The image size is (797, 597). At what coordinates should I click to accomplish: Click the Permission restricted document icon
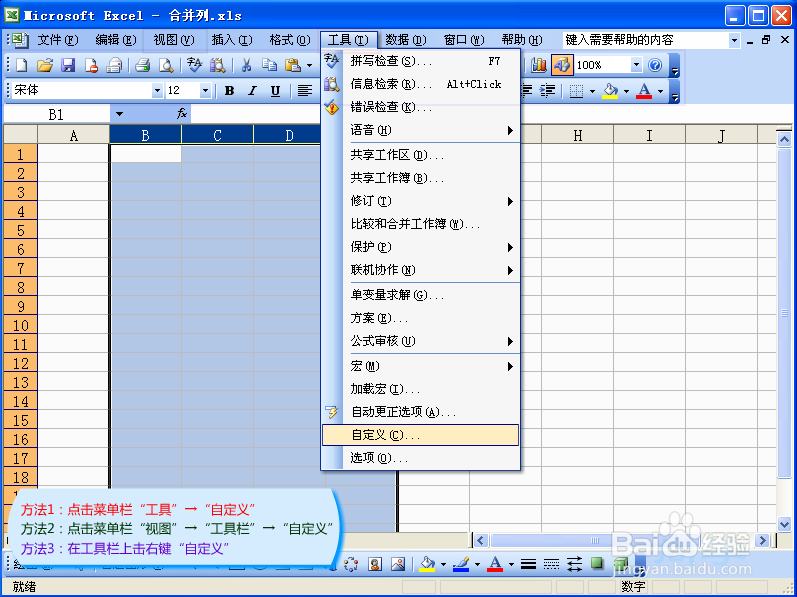(91, 65)
